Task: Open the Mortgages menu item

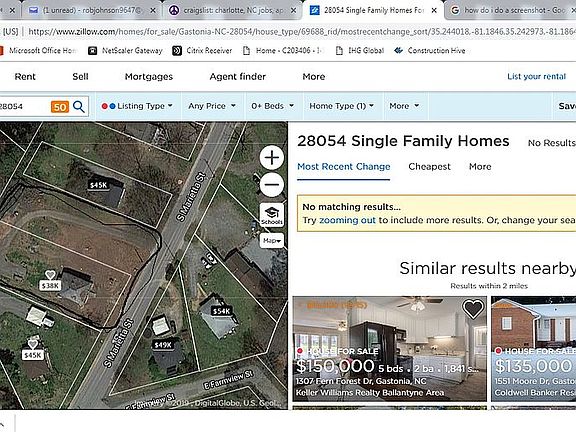Action: pyautogui.click(x=149, y=76)
